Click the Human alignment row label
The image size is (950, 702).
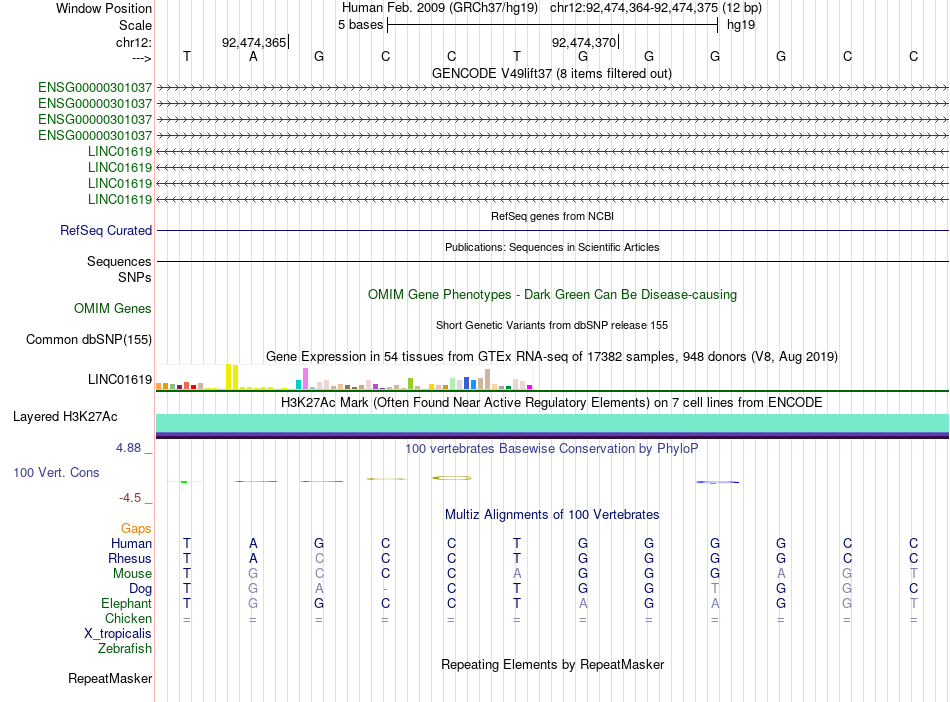point(131,543)
